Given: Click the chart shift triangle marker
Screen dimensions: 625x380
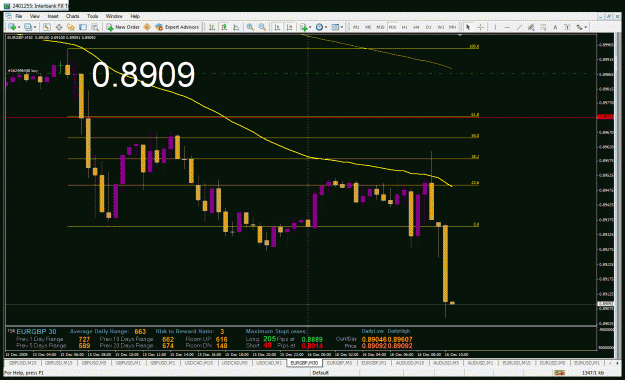Looking at the screenshot, I should pyautogui.click(x=460, y=35).
